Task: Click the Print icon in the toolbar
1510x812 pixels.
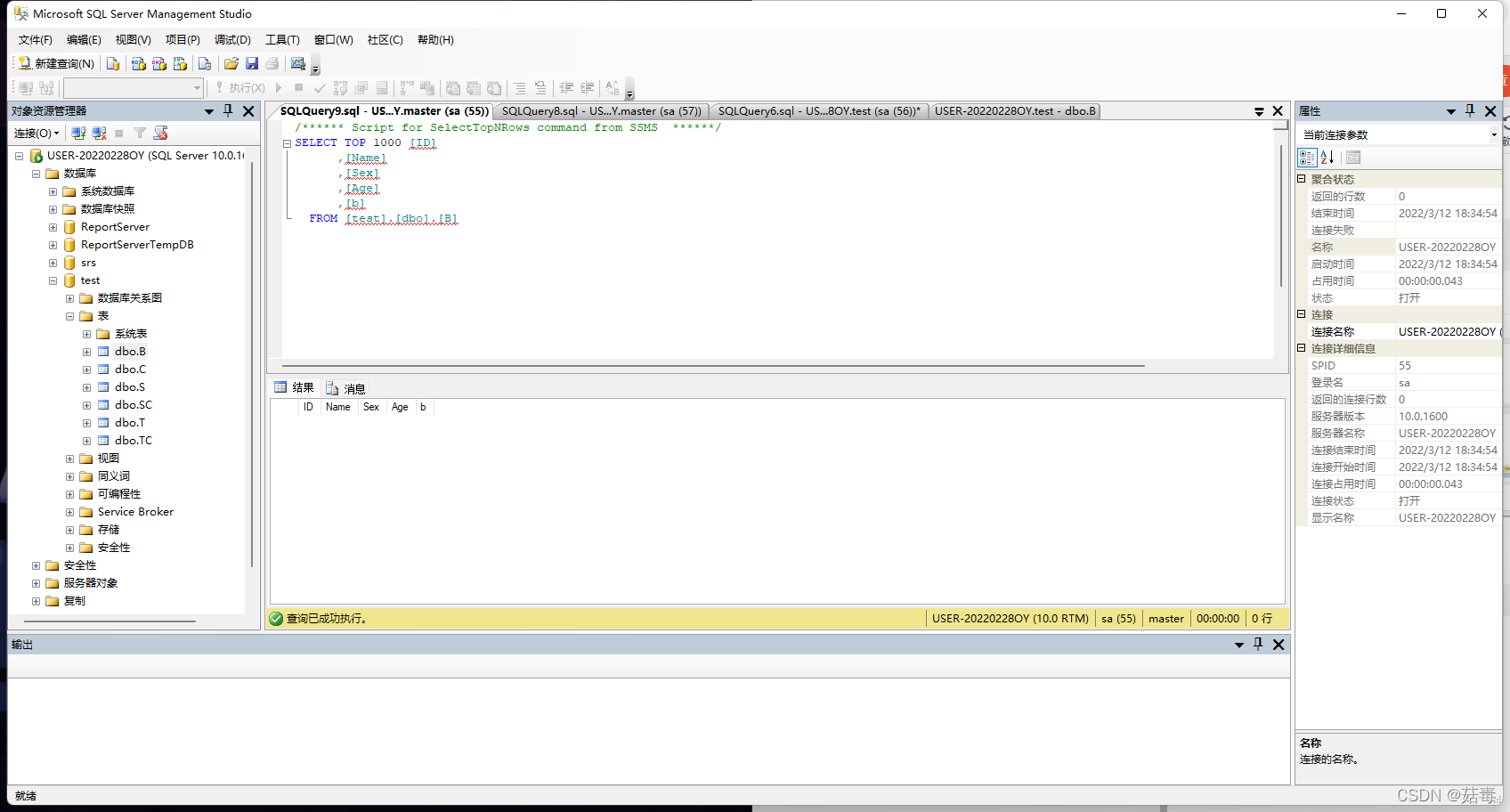Action: coord(272,63)
